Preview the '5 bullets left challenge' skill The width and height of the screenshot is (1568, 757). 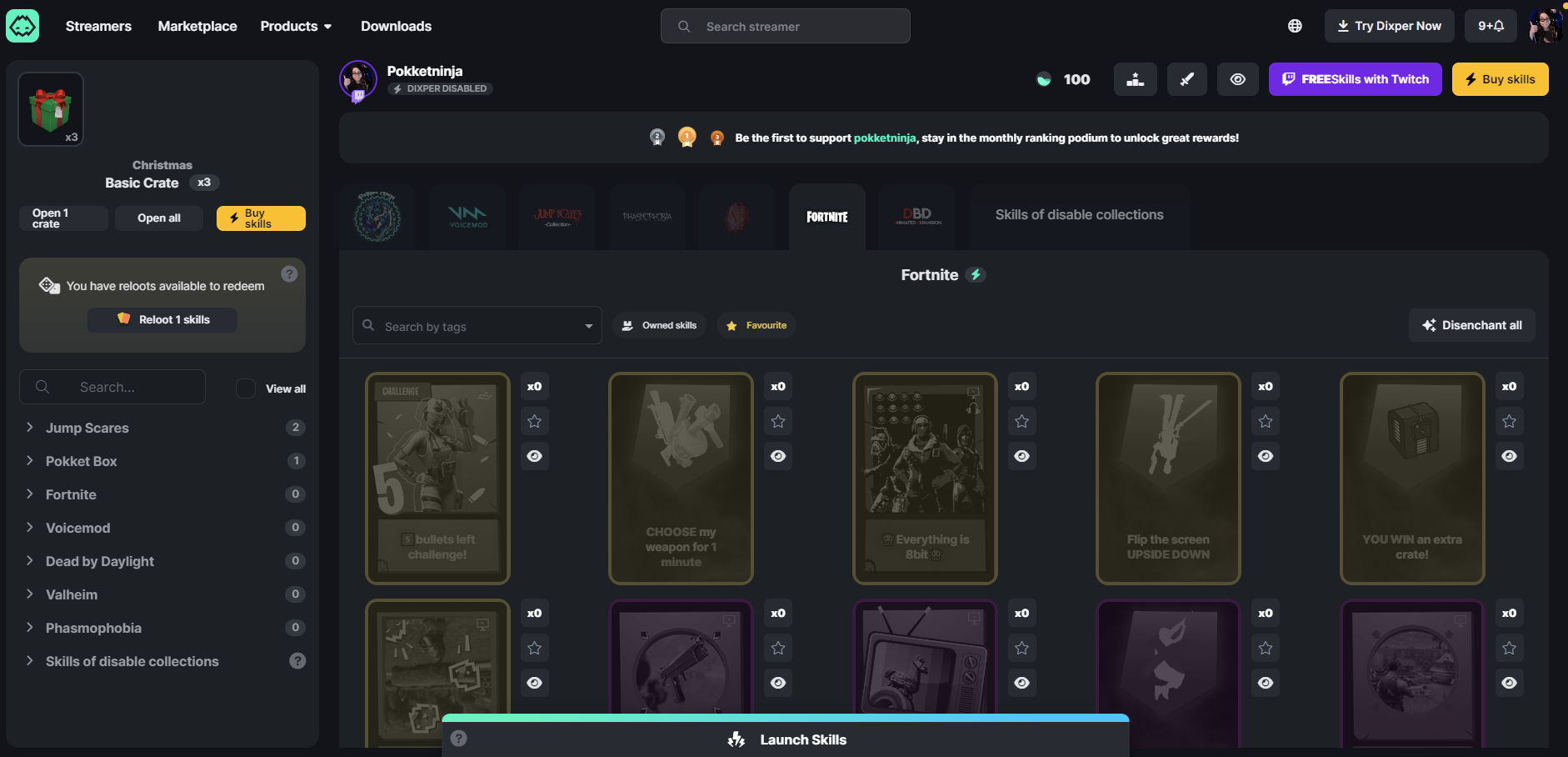tap(535, 456)
